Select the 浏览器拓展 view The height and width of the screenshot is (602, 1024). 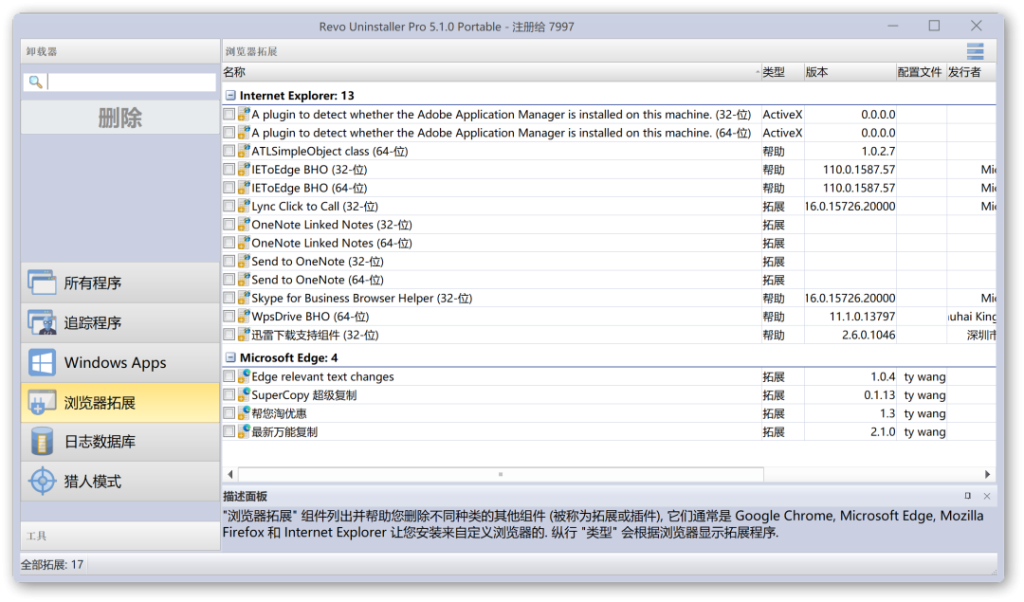click(x=120, y=403)
